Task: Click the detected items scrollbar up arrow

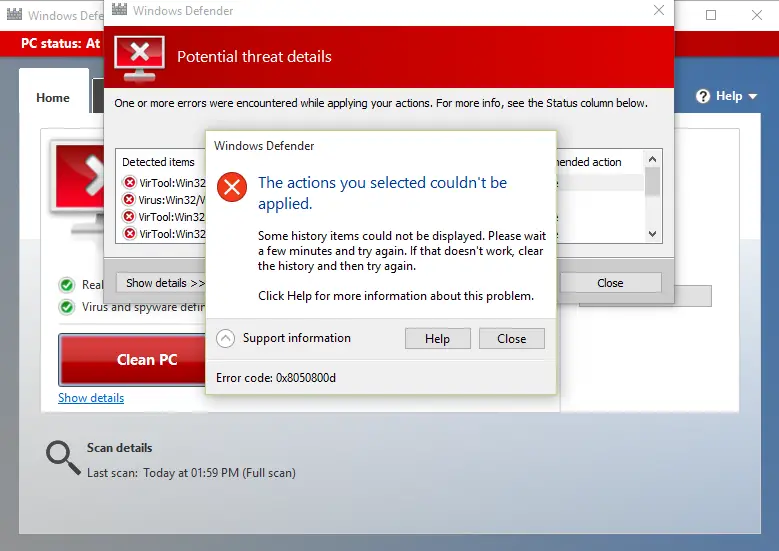Action: [x=653, y=159]
